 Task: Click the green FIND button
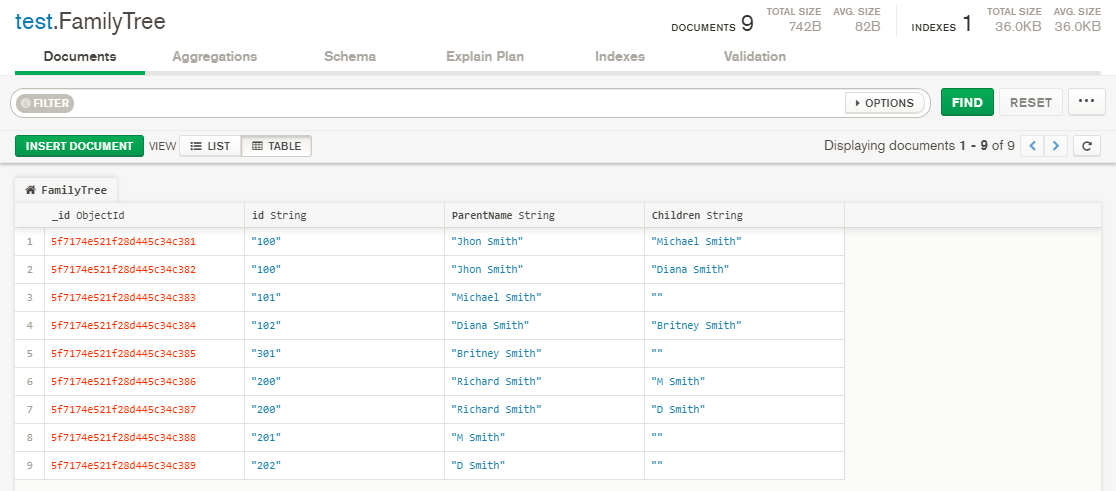pos(966,102)
